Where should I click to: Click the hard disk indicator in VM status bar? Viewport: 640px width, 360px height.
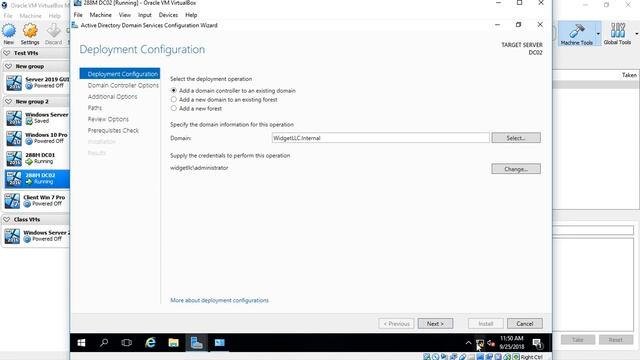[x=427, y=357]
